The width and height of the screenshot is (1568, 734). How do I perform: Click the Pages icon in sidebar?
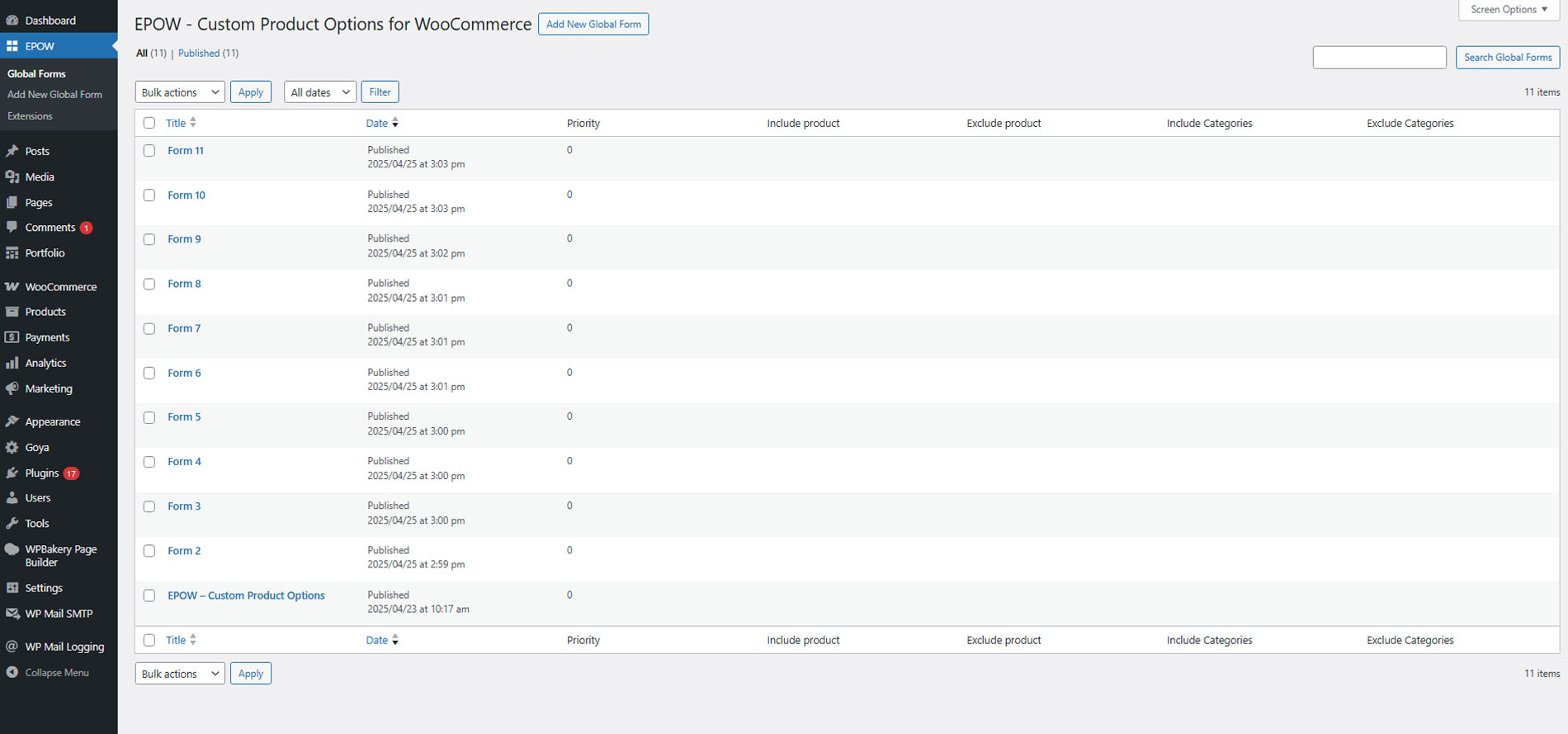tap(12, 202)
